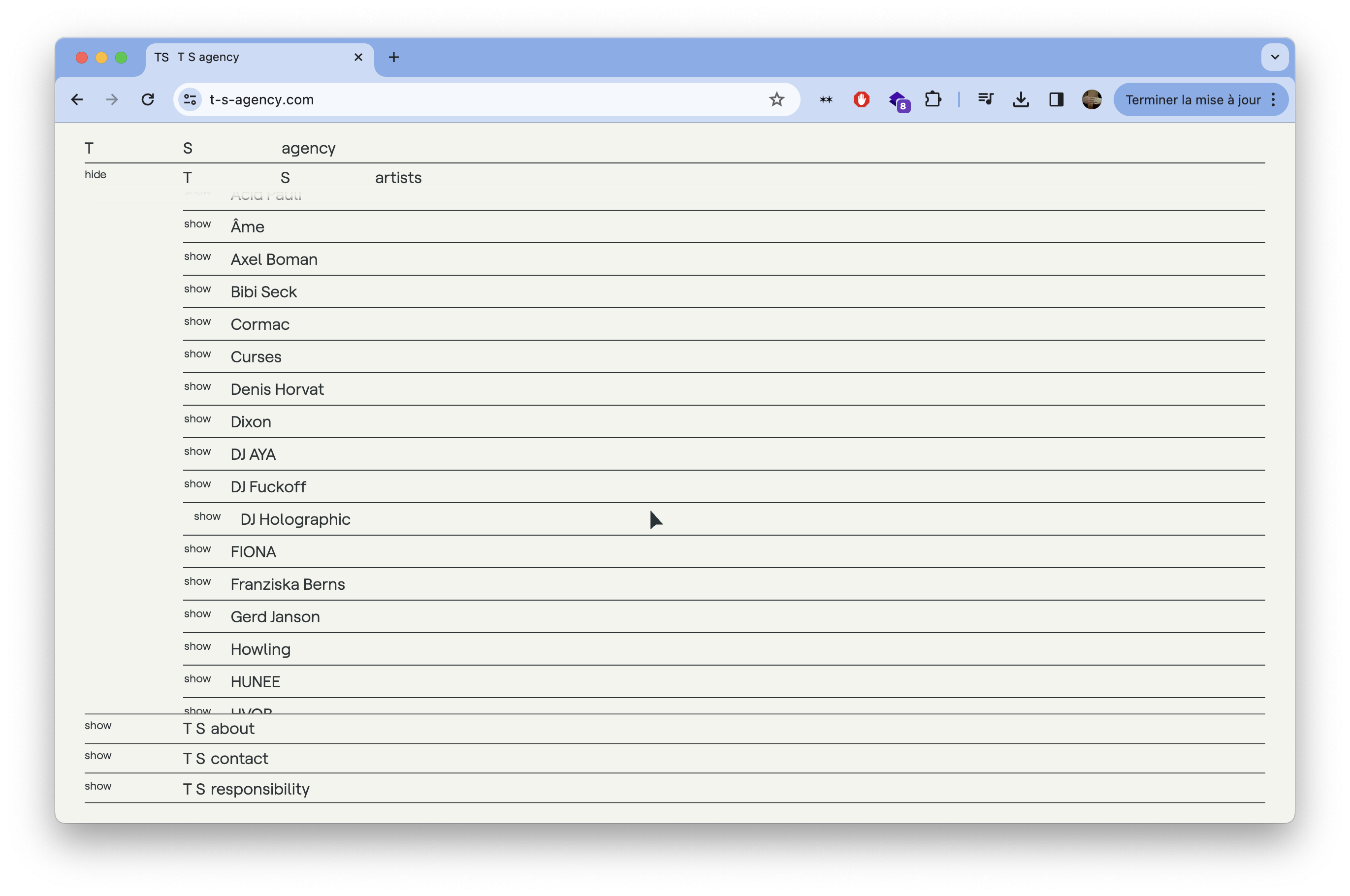The height and width of the screenshot is (896, 1350).
Task: Bookmark this page with star icon
Action: (x=776, y=99)
